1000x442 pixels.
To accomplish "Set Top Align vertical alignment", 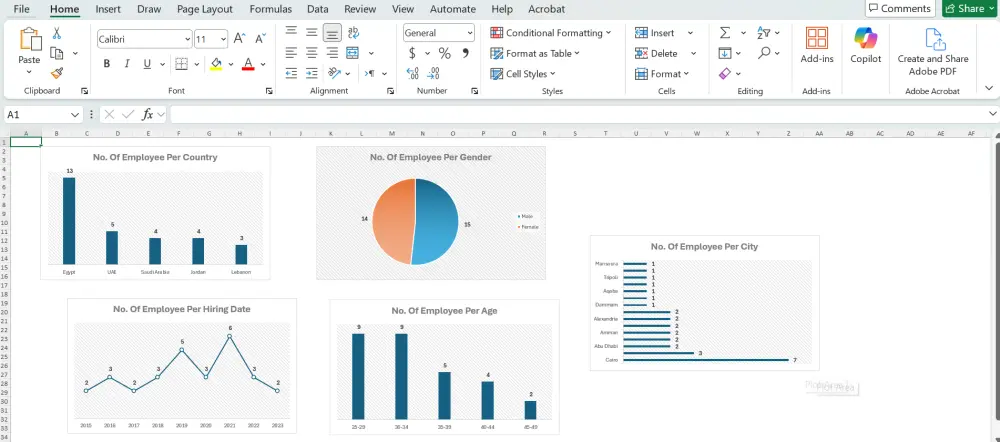I will (x=291, y=32).
